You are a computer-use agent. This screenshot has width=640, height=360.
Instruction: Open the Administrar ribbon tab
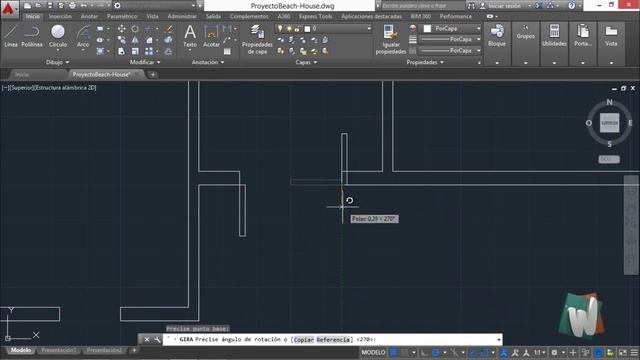coord(182,16)
